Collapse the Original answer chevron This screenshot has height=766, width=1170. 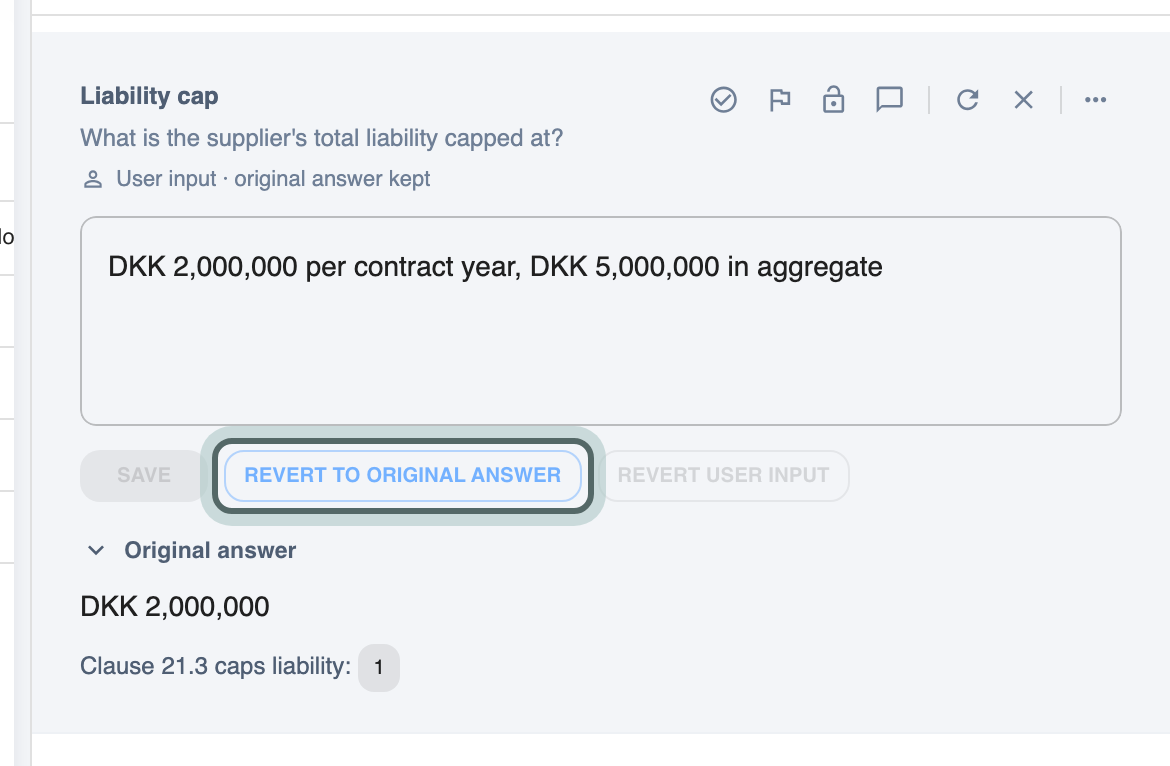tap(96, 550)
